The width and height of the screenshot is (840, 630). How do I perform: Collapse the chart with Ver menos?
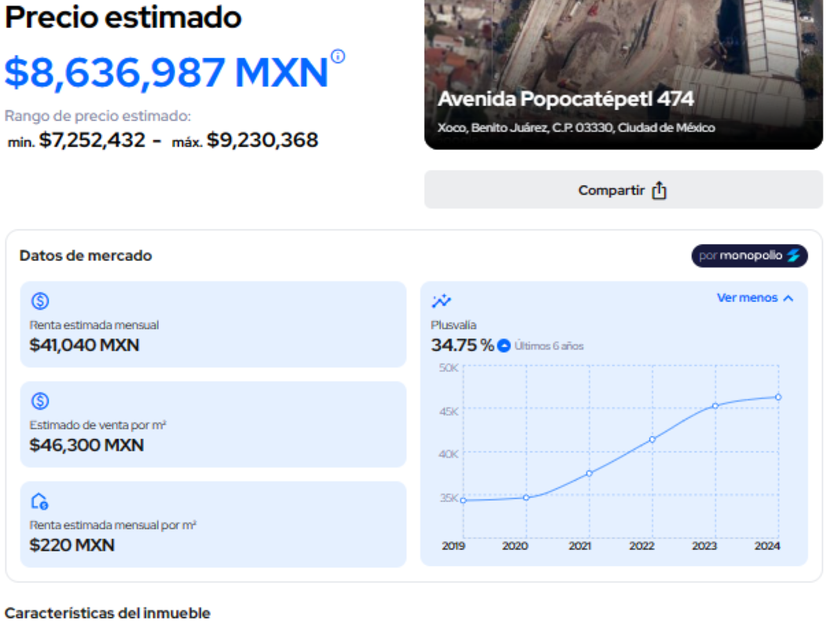click(755, 298)
